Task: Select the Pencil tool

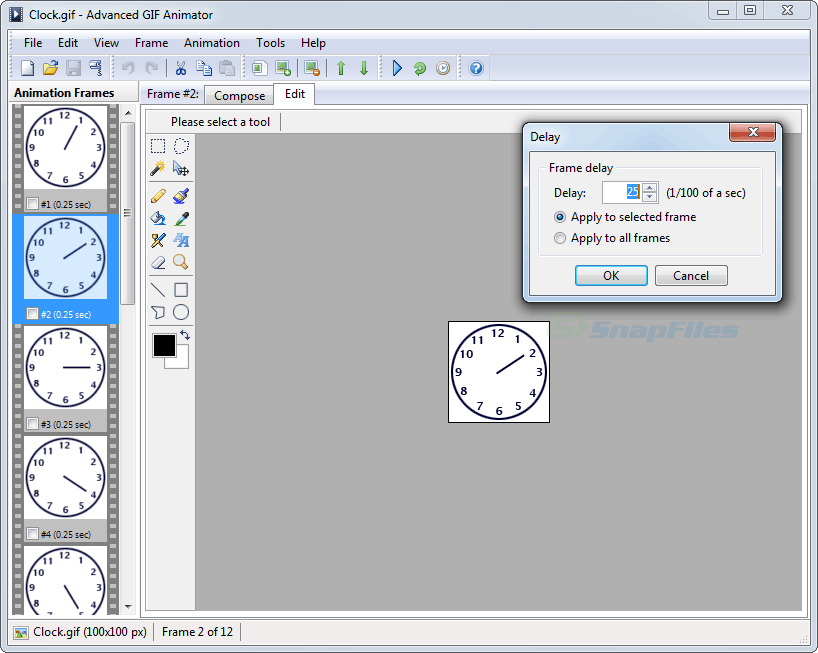Action: (158, 196)
